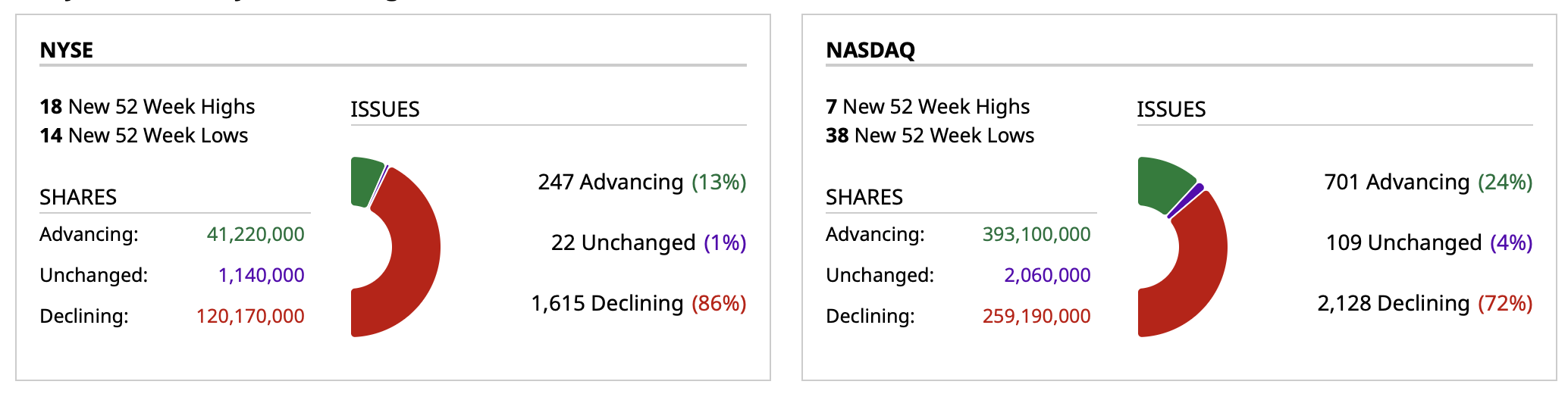Click NASDAQ 38 New 52 Week Lows
1568x397 pixels.
pyautogui.click(x=930, y=136)
